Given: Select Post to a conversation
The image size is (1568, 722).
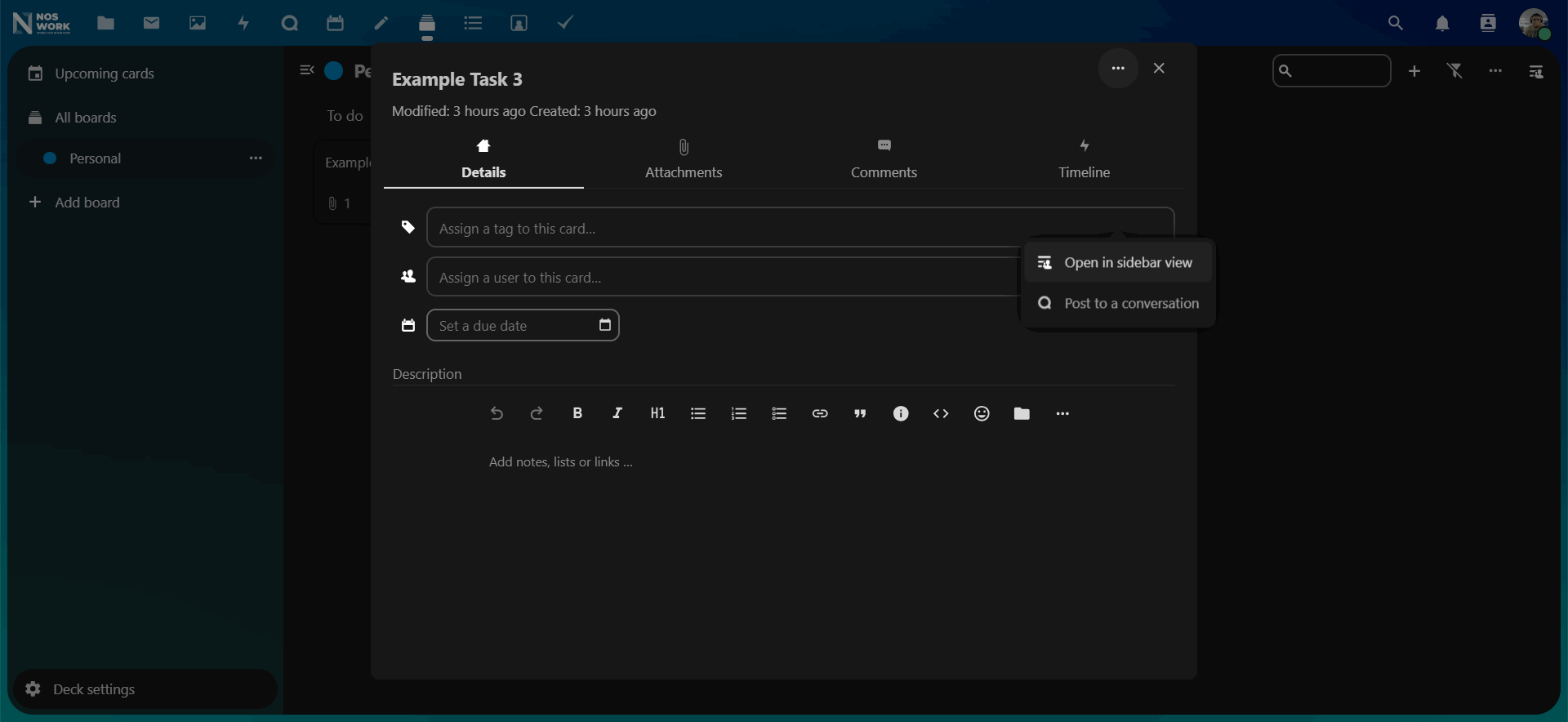Looking at the screenshot, I should coord(1117,303).
